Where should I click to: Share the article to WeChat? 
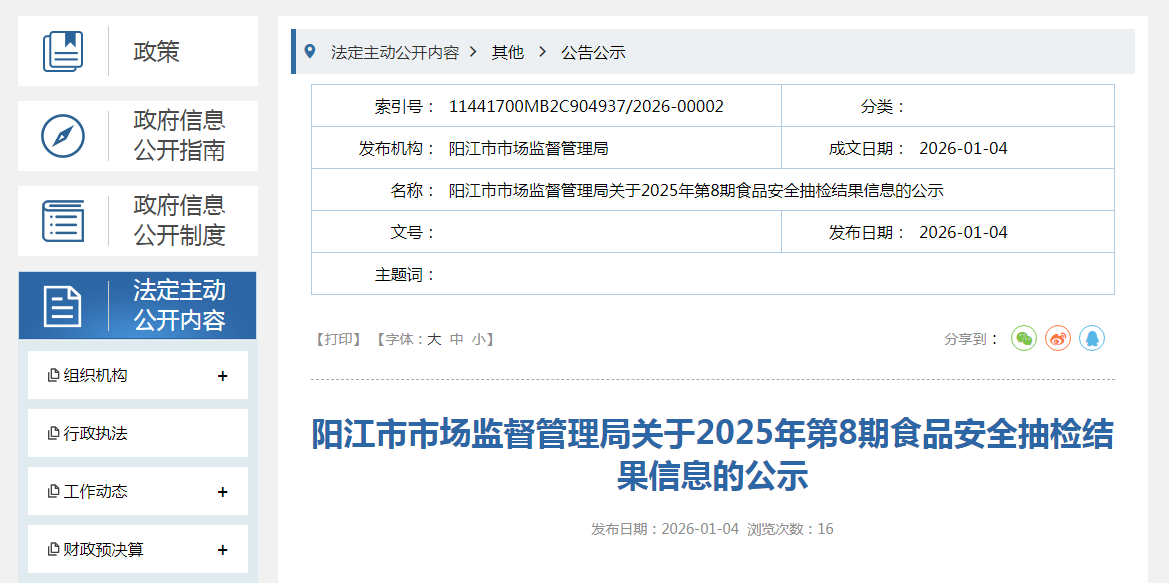coord(1023,339)
